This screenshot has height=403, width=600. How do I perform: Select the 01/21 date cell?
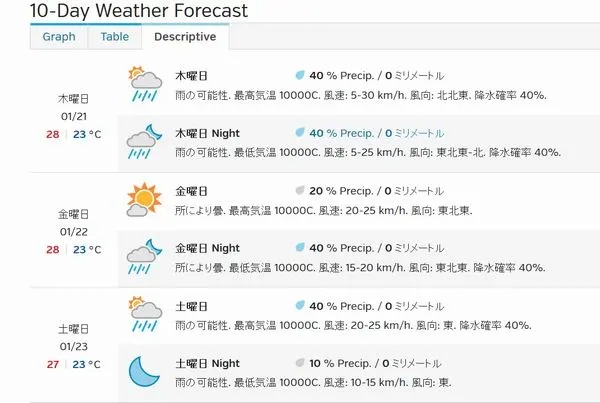(74, 116)
